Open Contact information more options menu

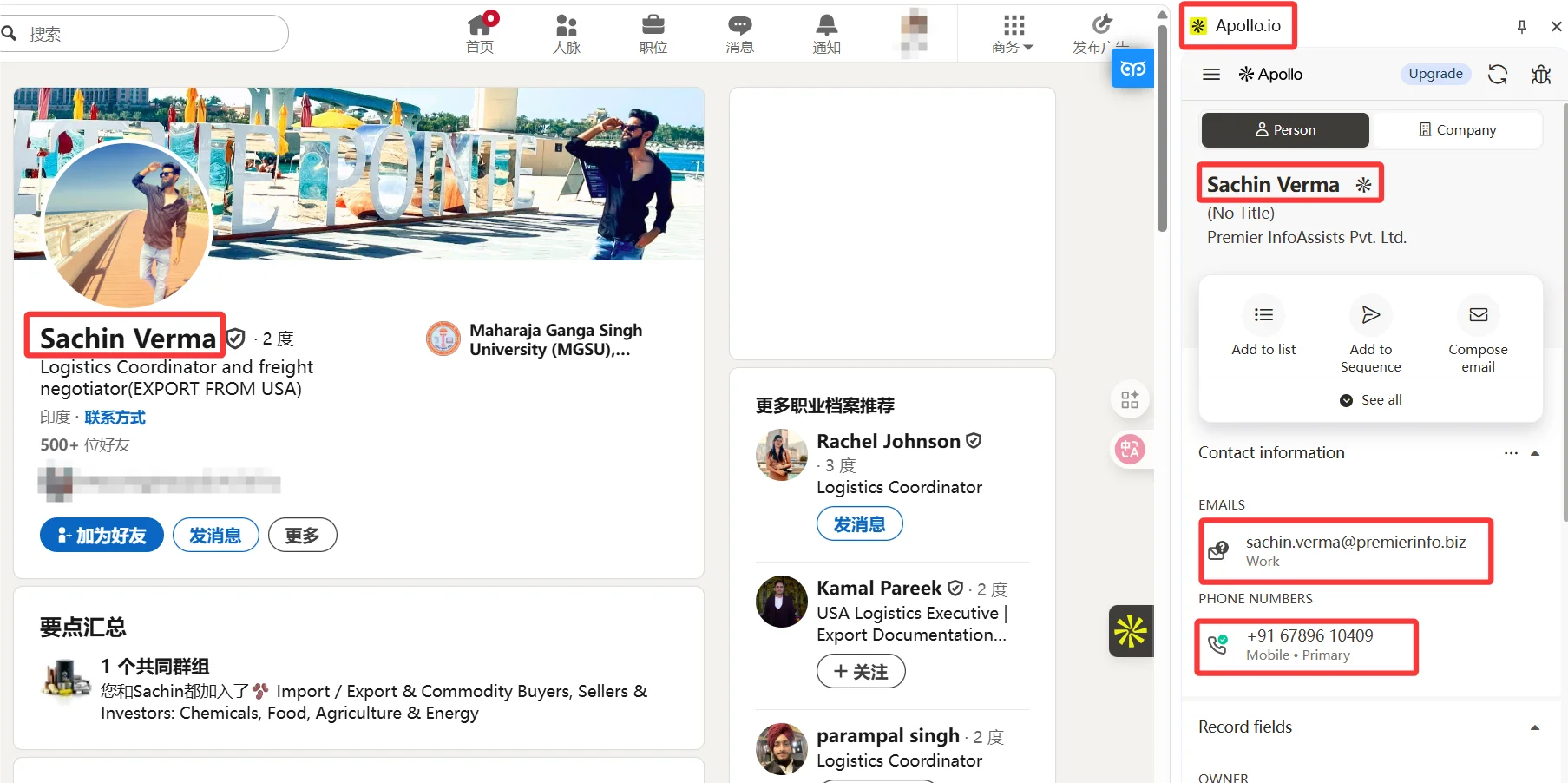(x=1511, y=453)
